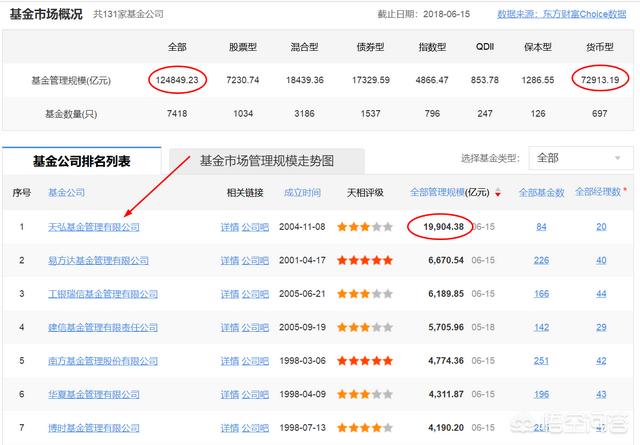Select total scale value 124849.23
640x445 pixels.
tap(177, 80)
